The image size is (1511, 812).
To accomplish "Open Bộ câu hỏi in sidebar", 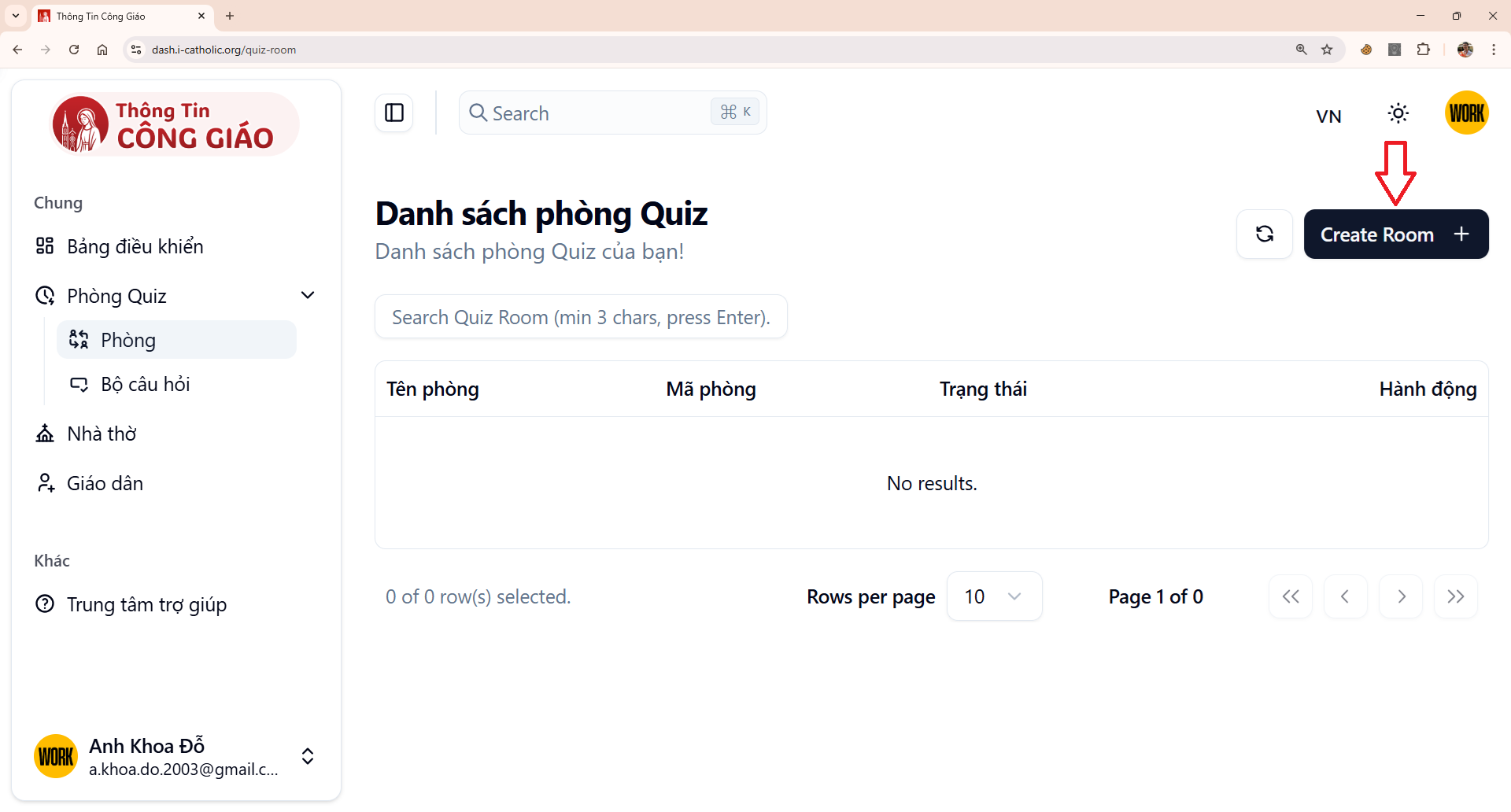I will [146, 384].
